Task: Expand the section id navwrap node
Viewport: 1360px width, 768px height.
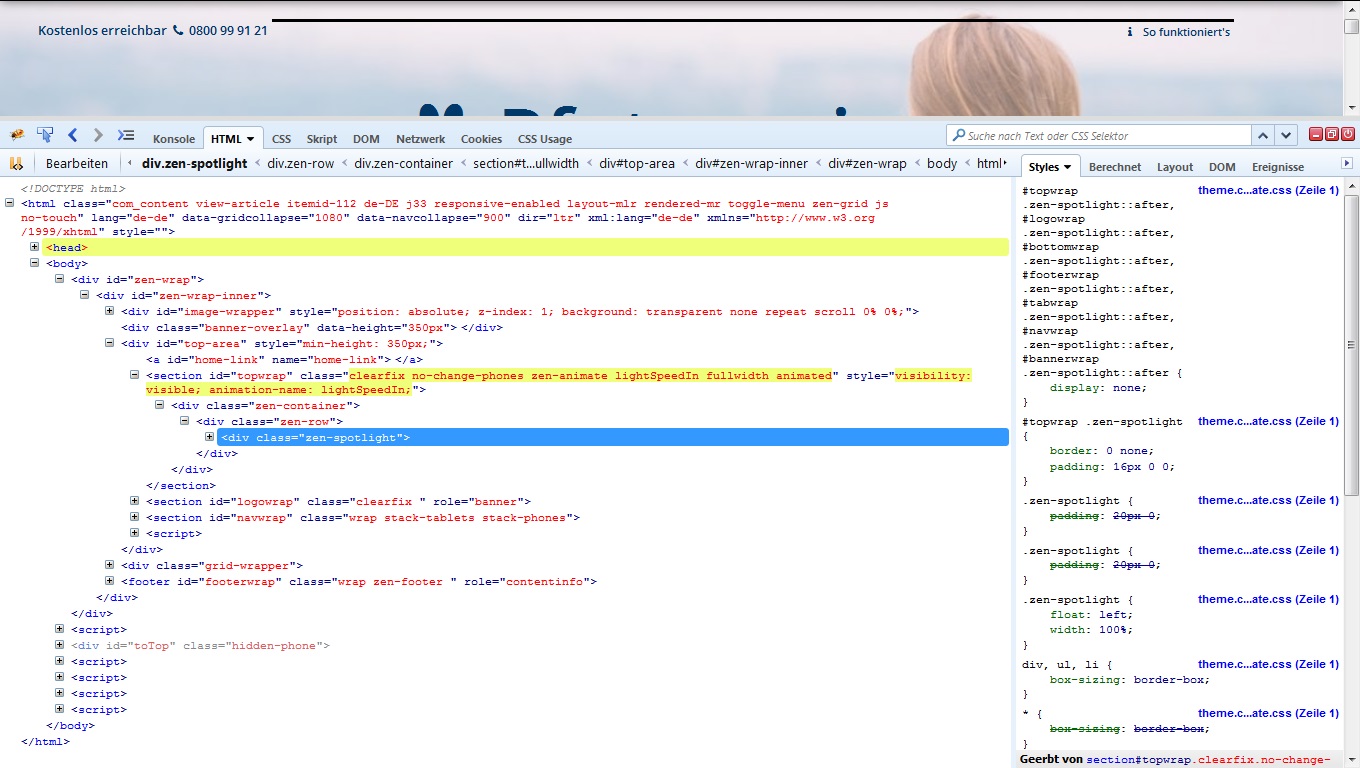Action: (x=134, y=517)
